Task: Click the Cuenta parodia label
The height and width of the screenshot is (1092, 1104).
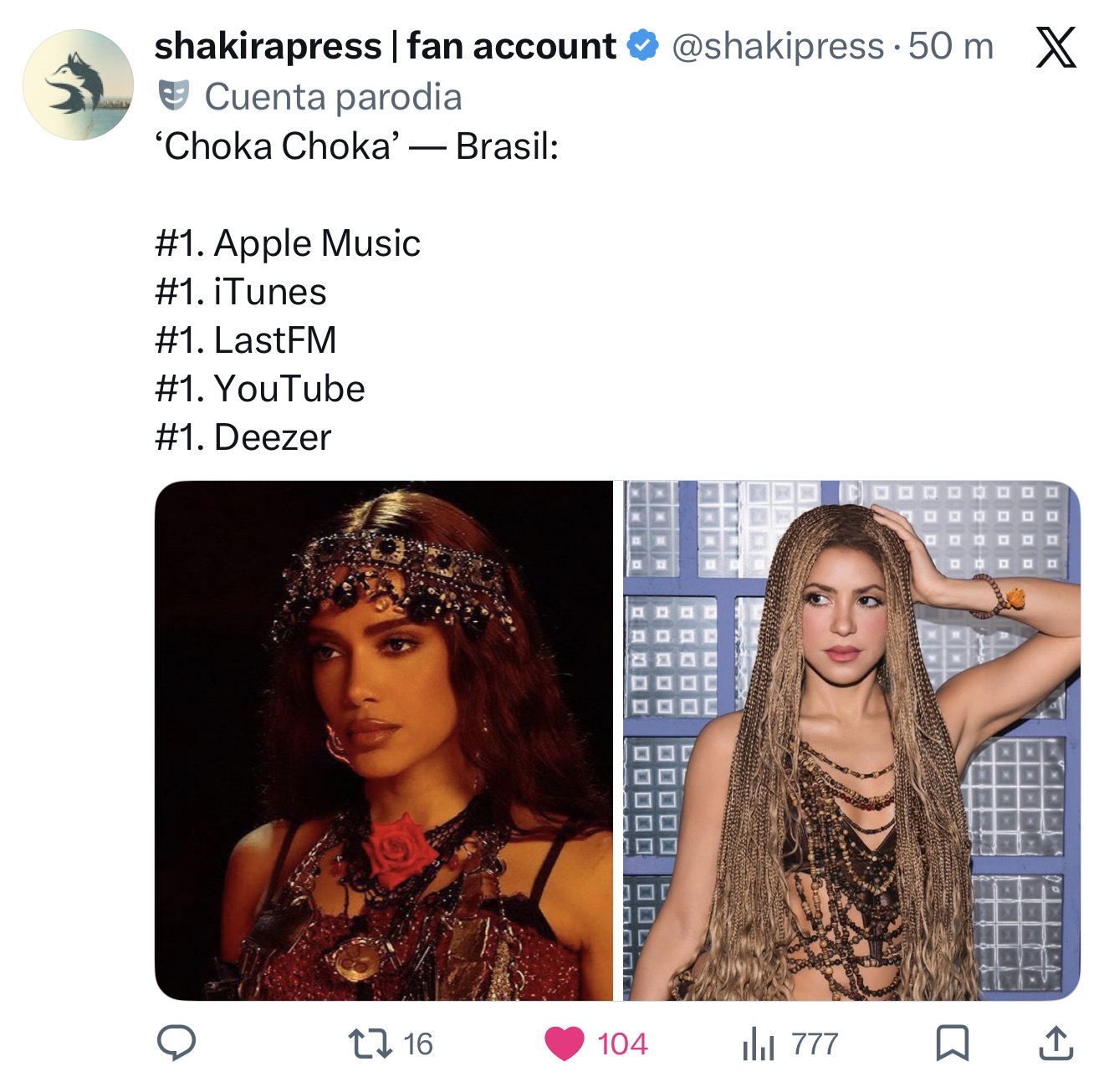Action: pos(333,97)
